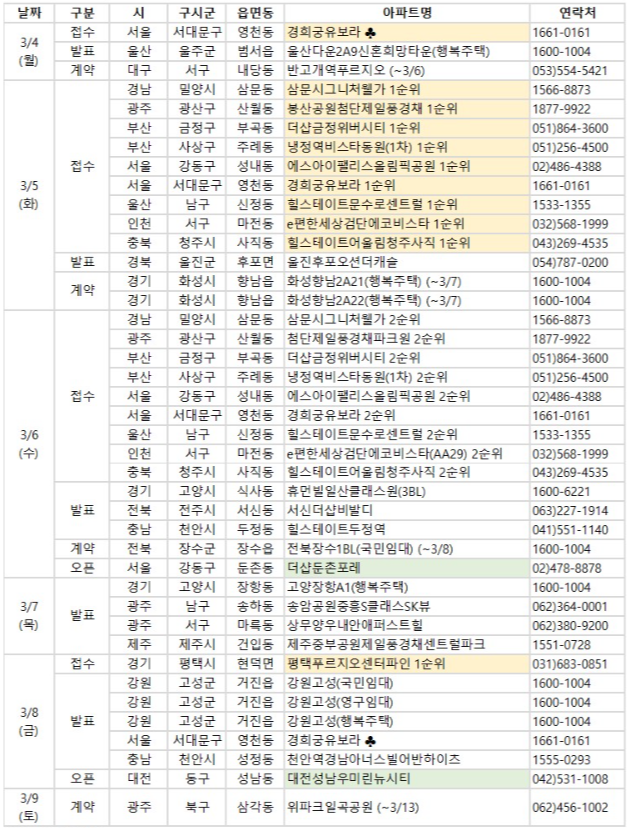Click phone number 1600-6221
The width and height of the screenshot is (628, 828).
click(x=561, y=492)
